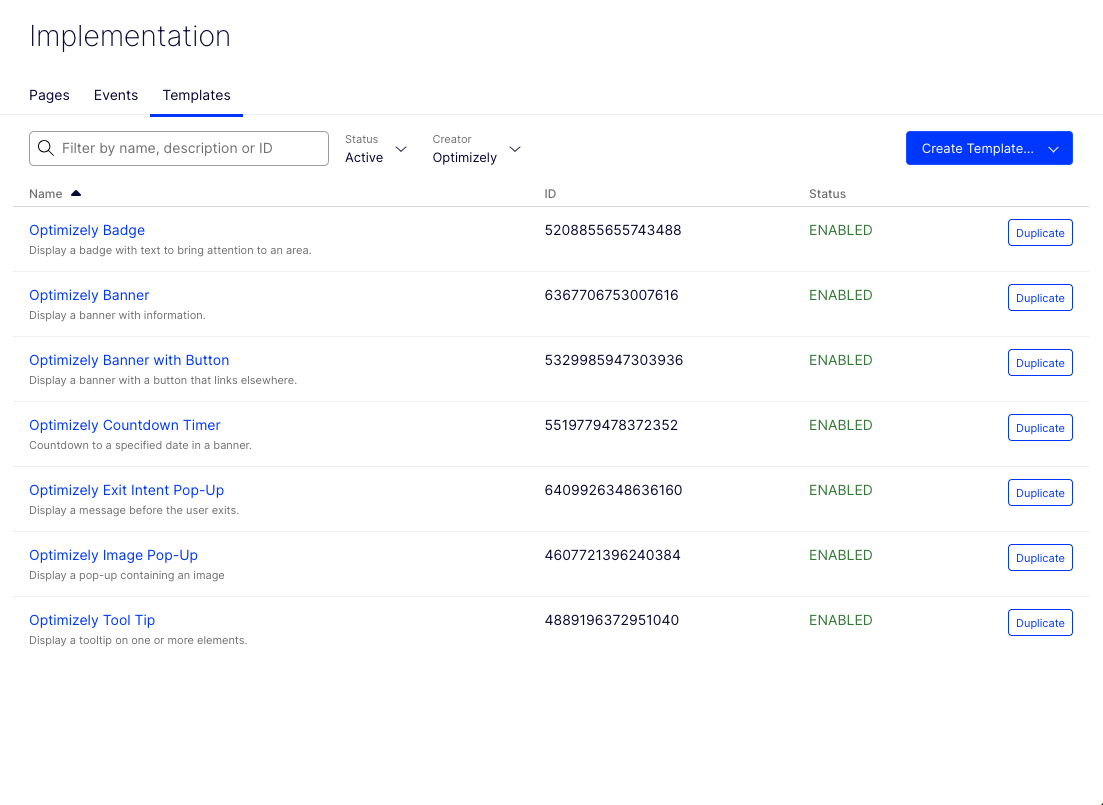
Task: Select the Templates tab
Action: coord(196,95)
